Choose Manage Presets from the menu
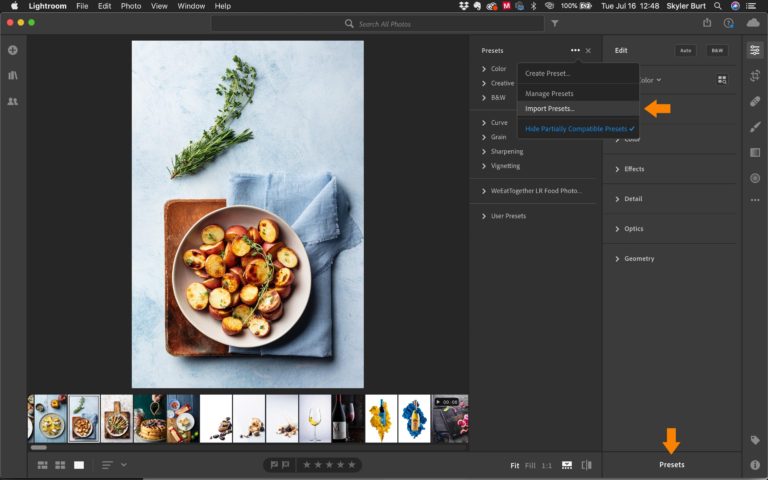Screen dimensions: 768x480 (578, 94)
